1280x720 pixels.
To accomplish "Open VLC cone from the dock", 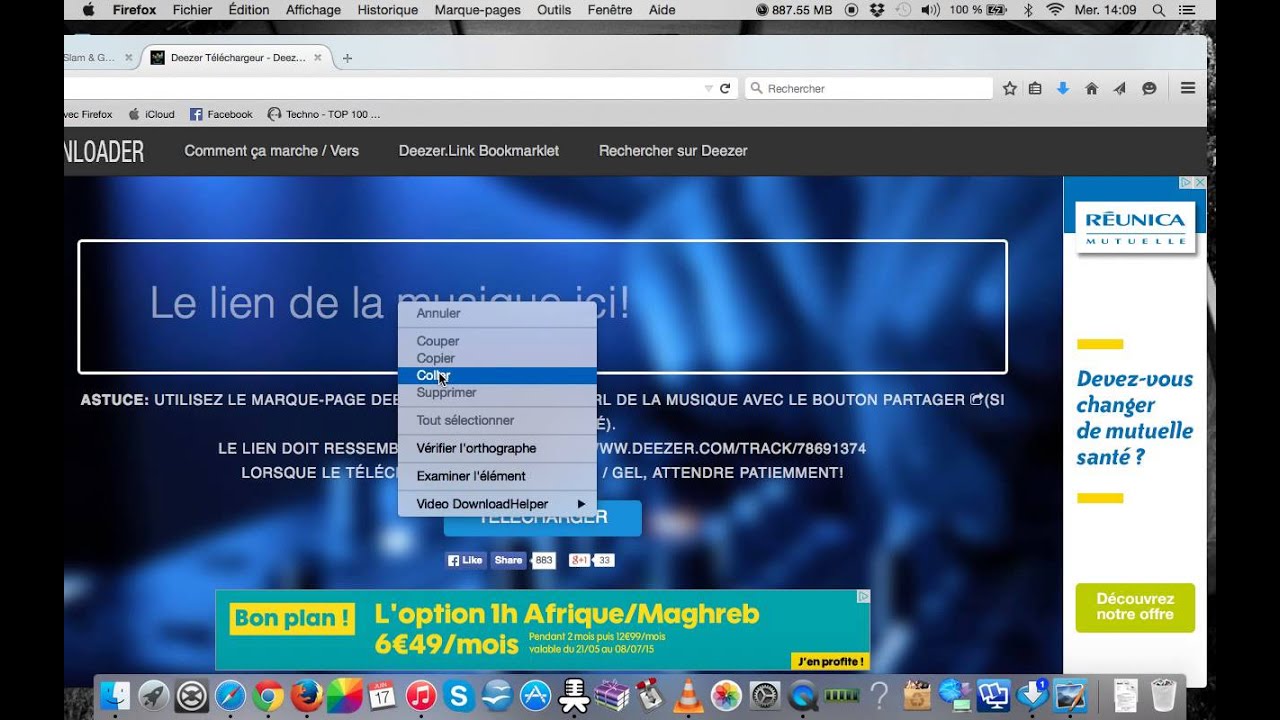I will 687,695.
